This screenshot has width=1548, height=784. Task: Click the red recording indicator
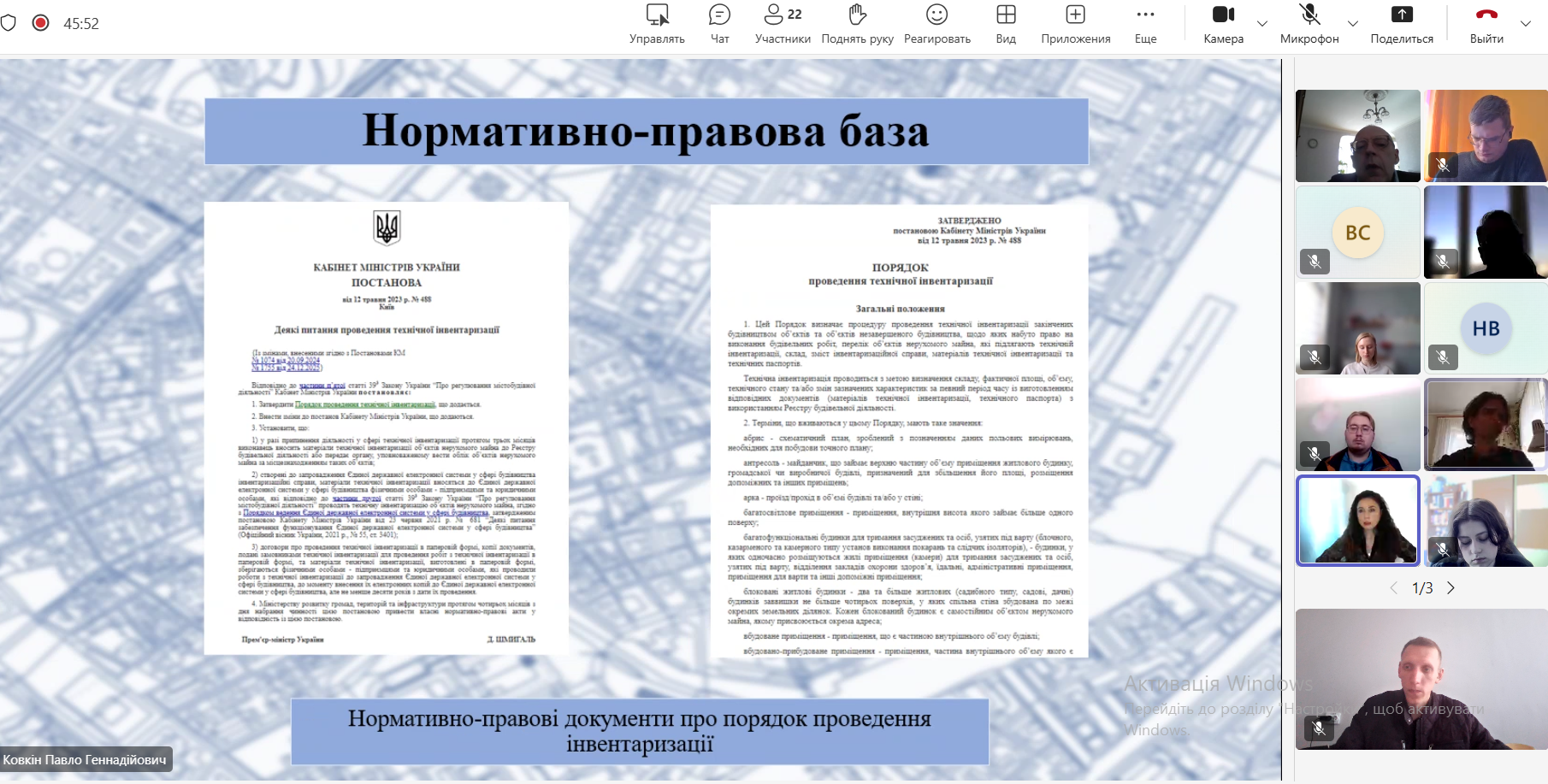(x=40, y=23)
